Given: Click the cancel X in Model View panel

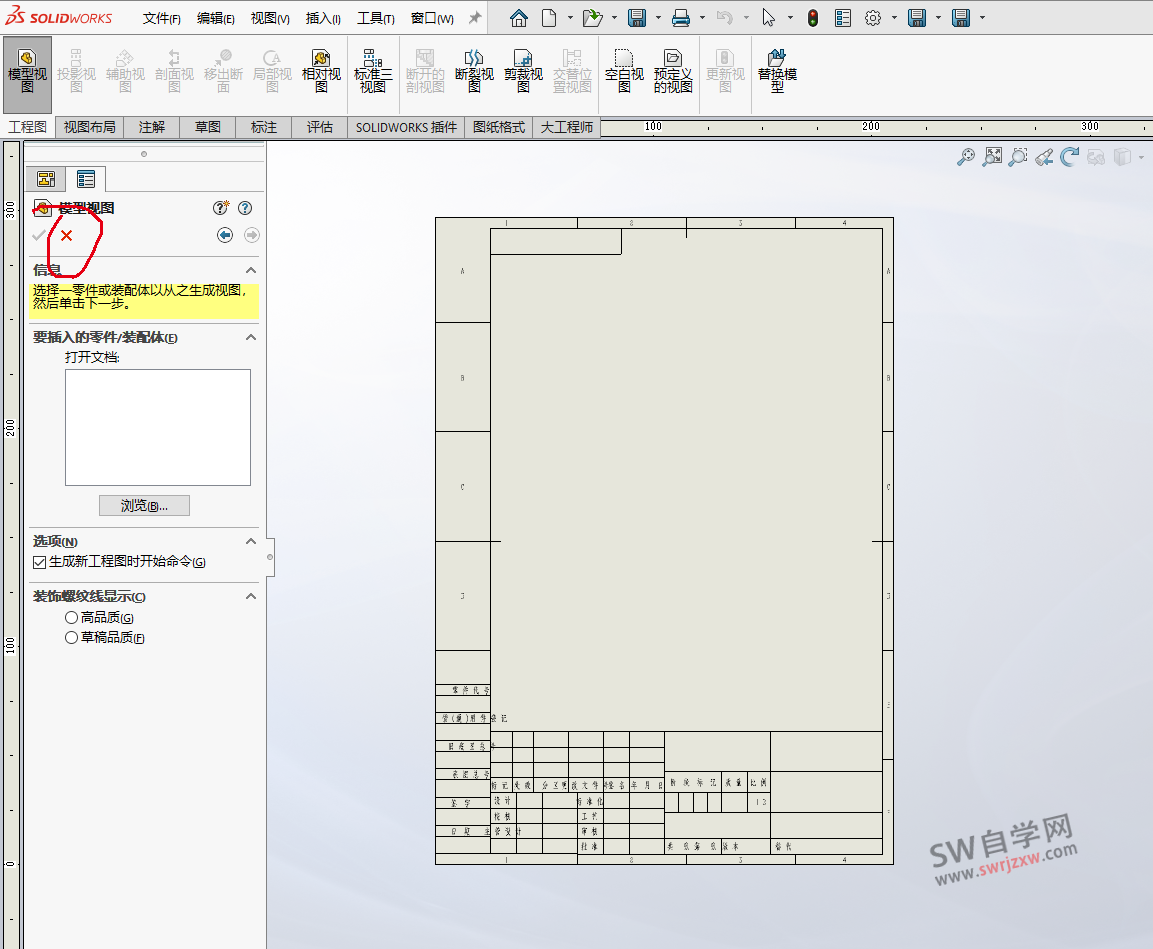Looking at the screenshot, I should pyautogui.click(x=66, y=237).
